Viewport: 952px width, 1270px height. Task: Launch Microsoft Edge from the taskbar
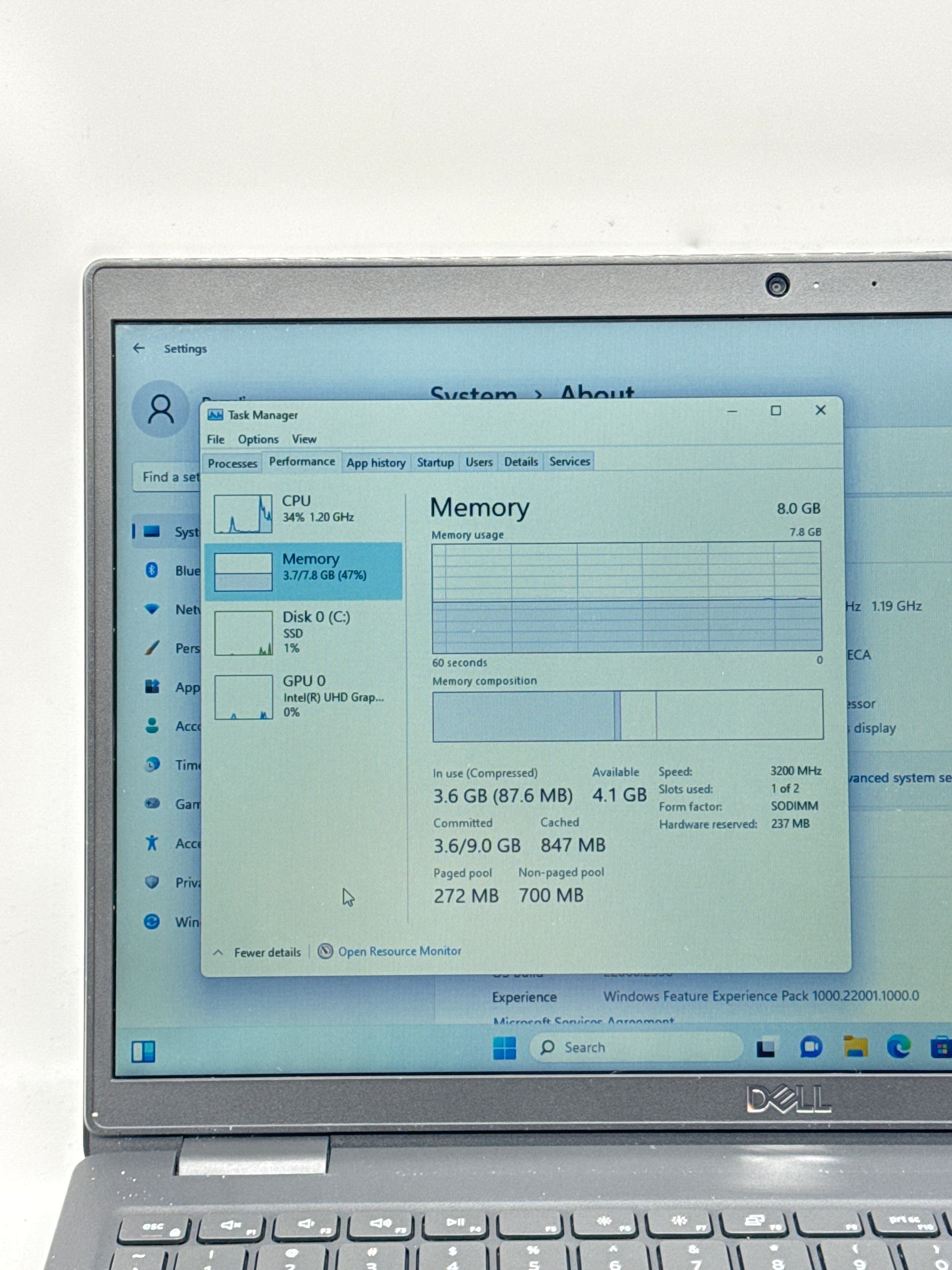point(899,1047)
